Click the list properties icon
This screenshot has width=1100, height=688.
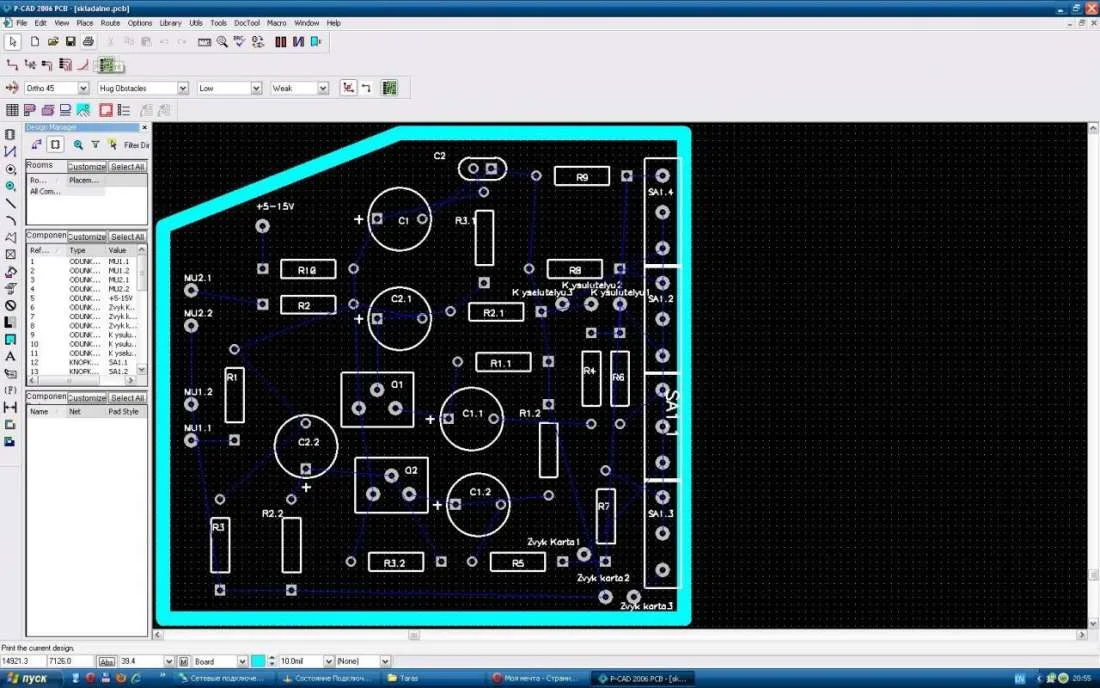click(124, 110)
